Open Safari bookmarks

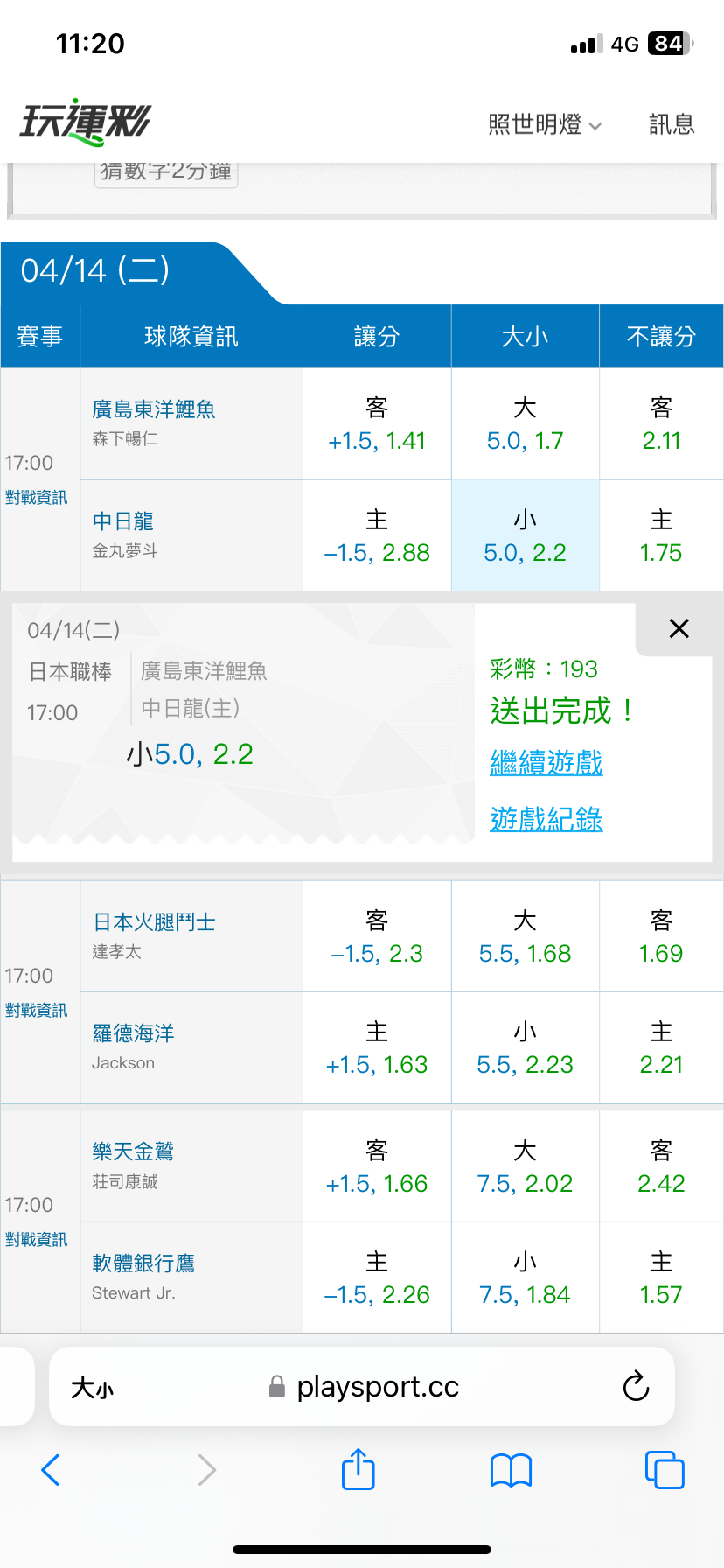[x=511, y=1470]
